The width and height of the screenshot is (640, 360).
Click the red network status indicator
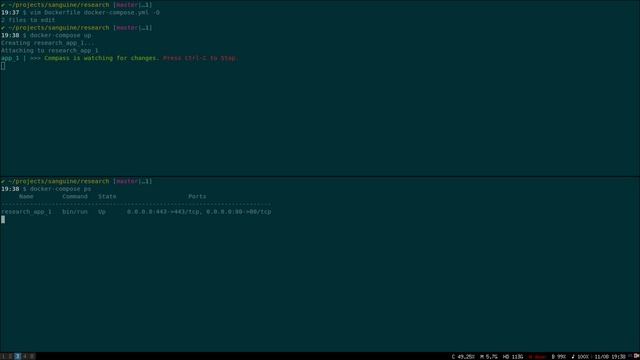tap(537, 357)
